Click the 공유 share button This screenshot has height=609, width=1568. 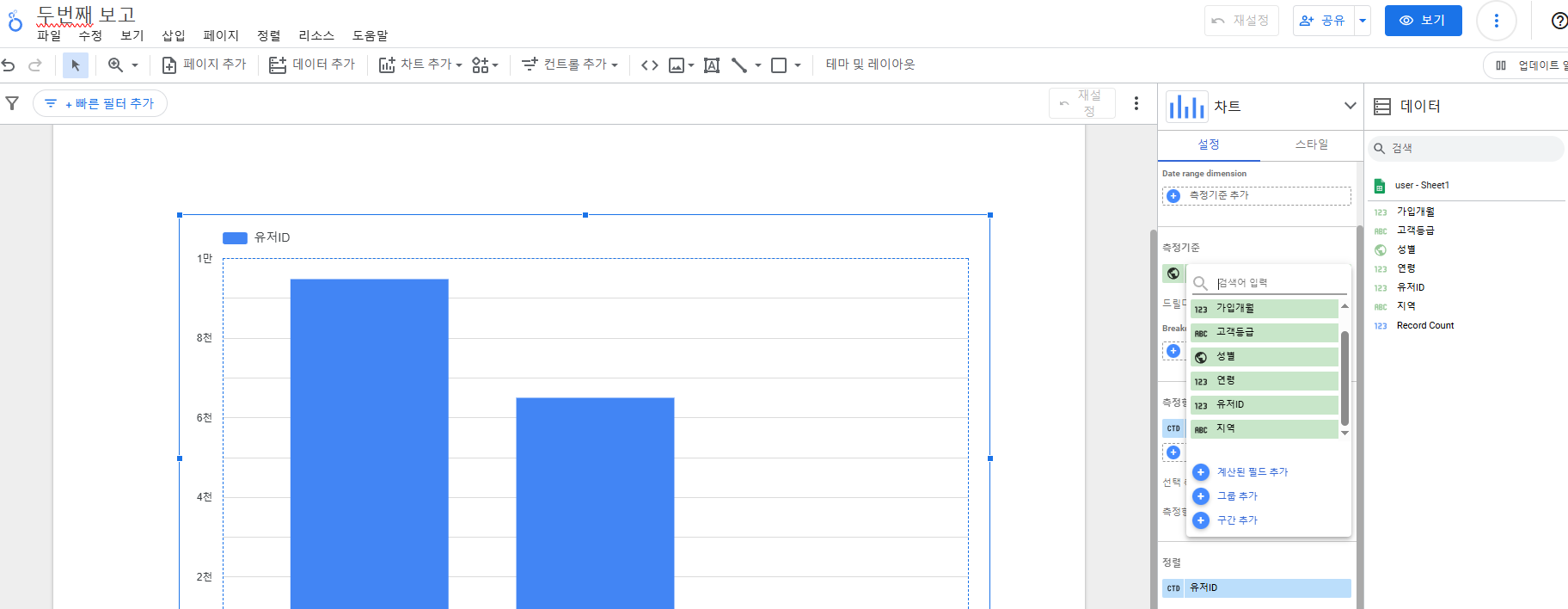pyautogui.click(x=1323, y=21)
